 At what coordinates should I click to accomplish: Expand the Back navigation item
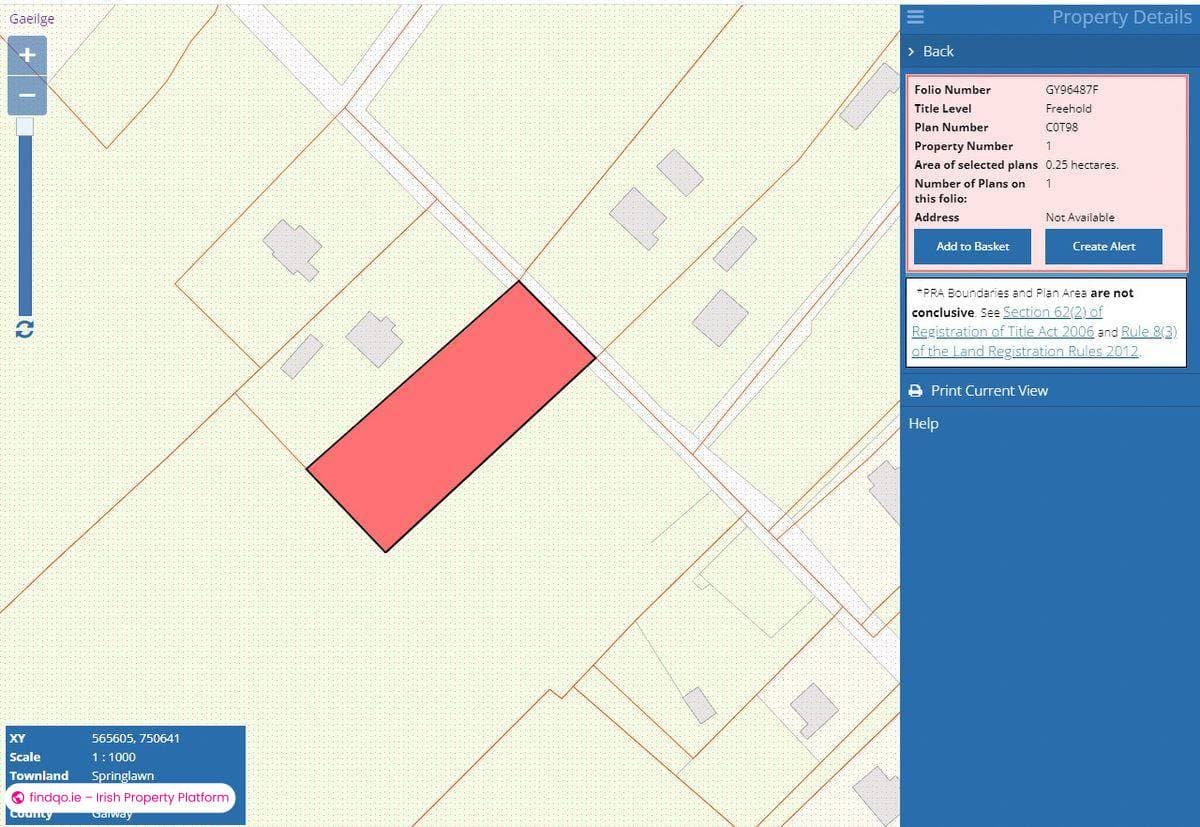935,51
